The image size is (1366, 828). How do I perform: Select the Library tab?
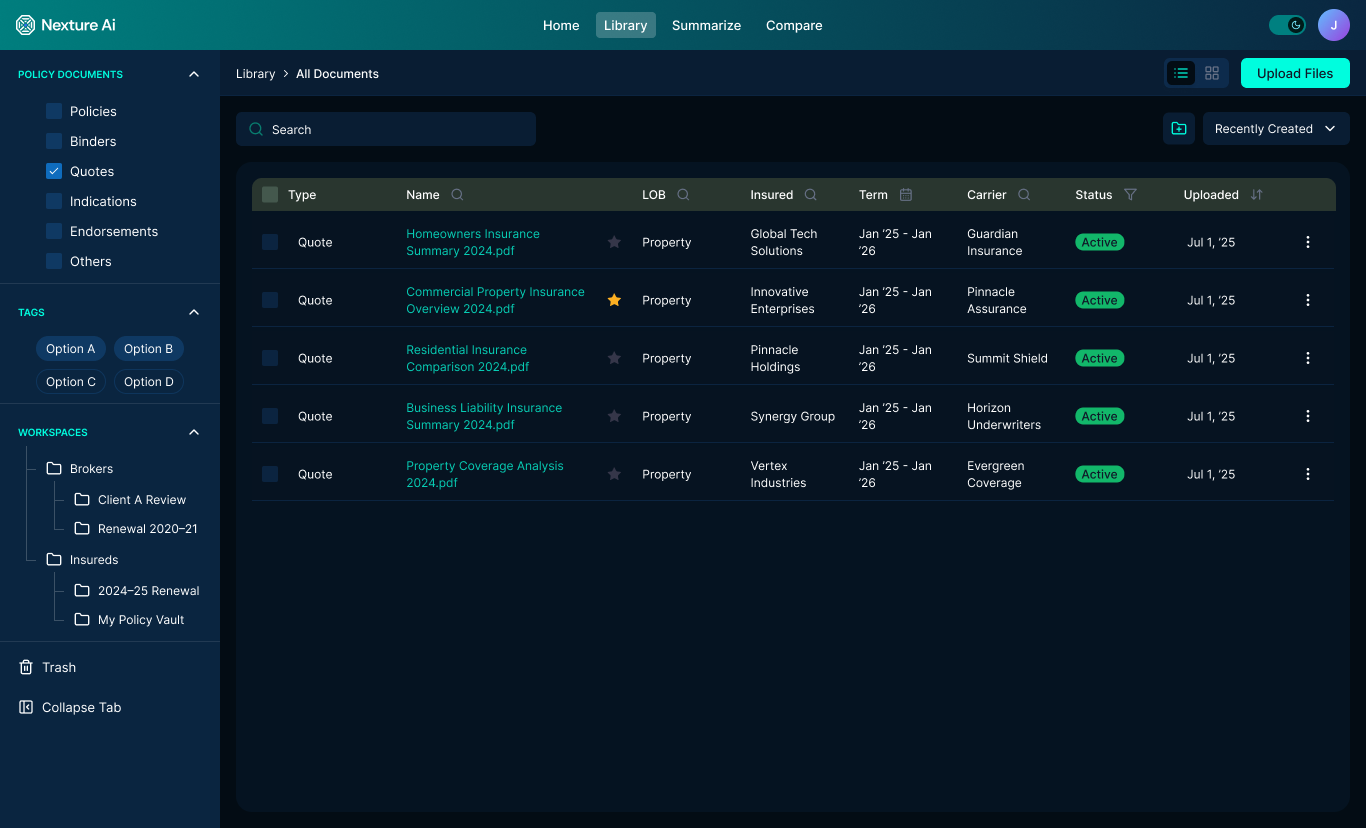626,25
